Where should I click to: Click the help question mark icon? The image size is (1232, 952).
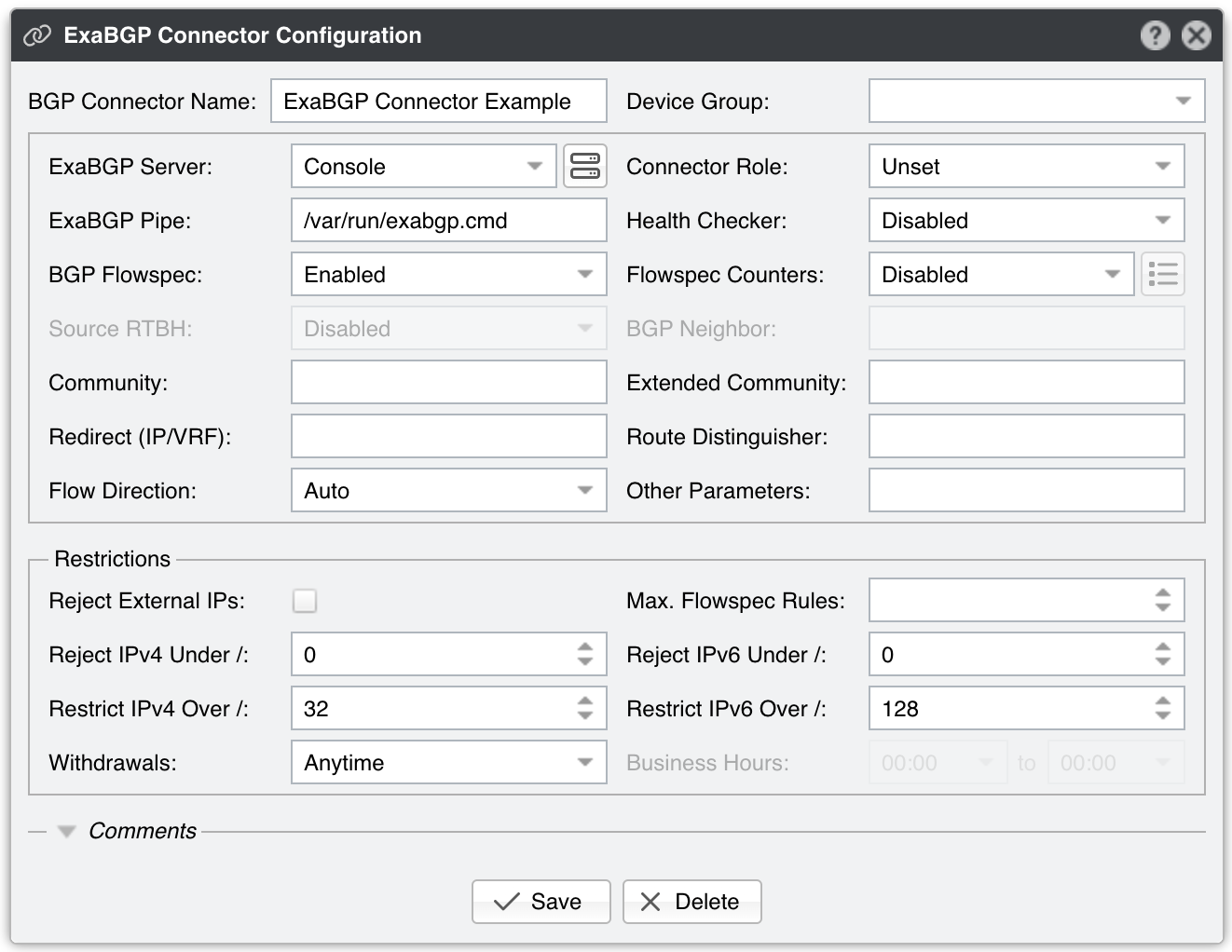pos(1155,35)
